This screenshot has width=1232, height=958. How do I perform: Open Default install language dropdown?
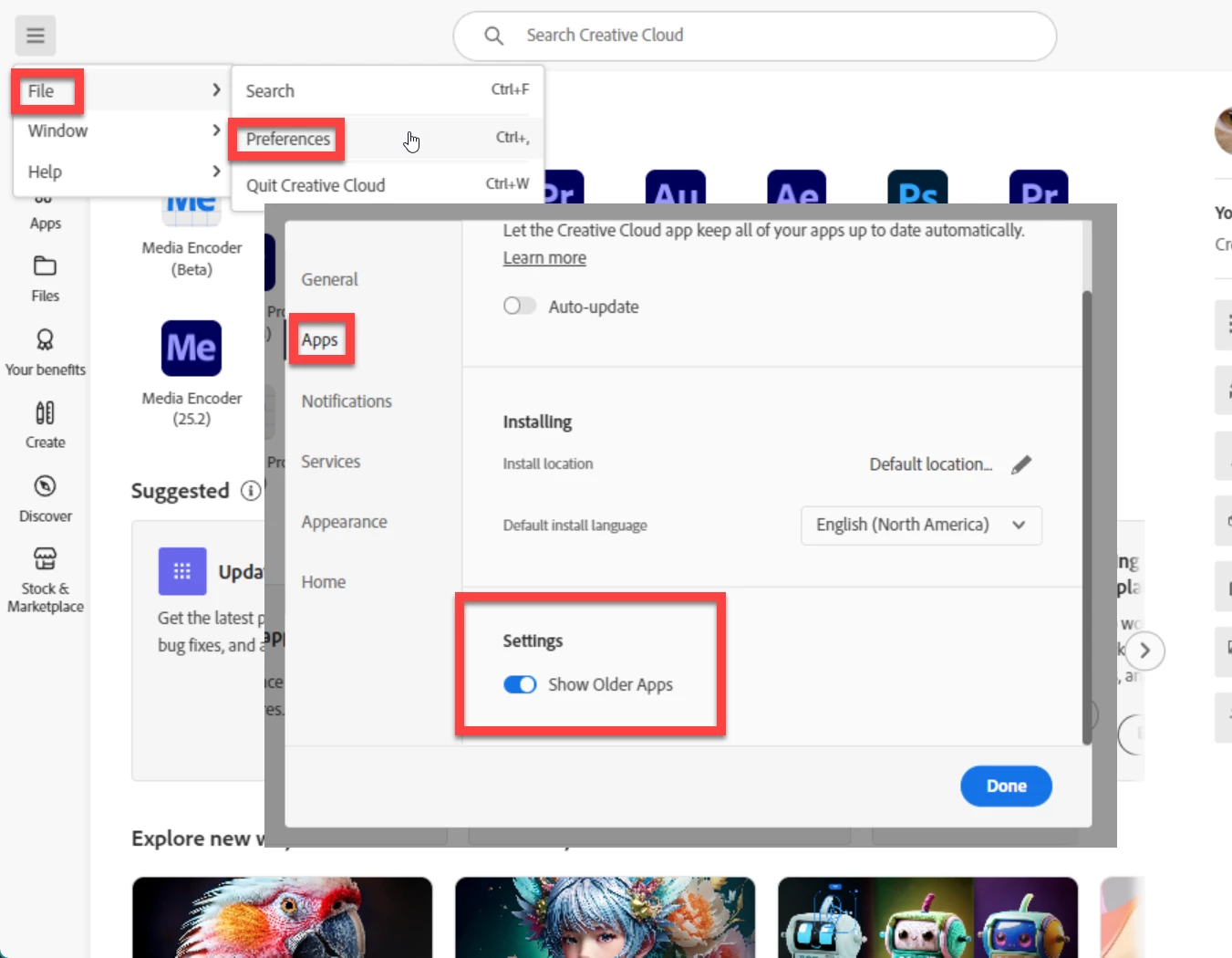tap(921, 525)
